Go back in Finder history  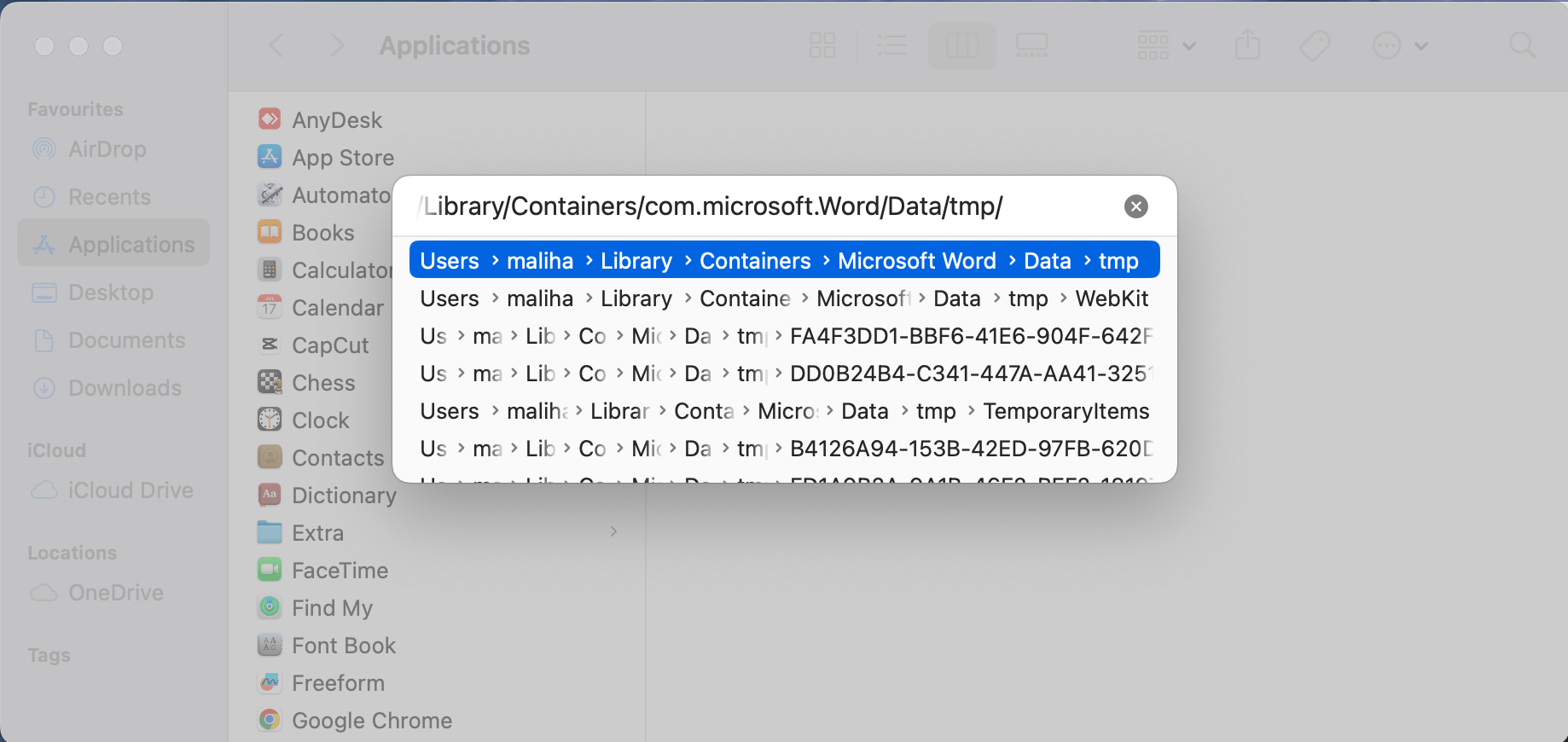(x=276, y=45)
